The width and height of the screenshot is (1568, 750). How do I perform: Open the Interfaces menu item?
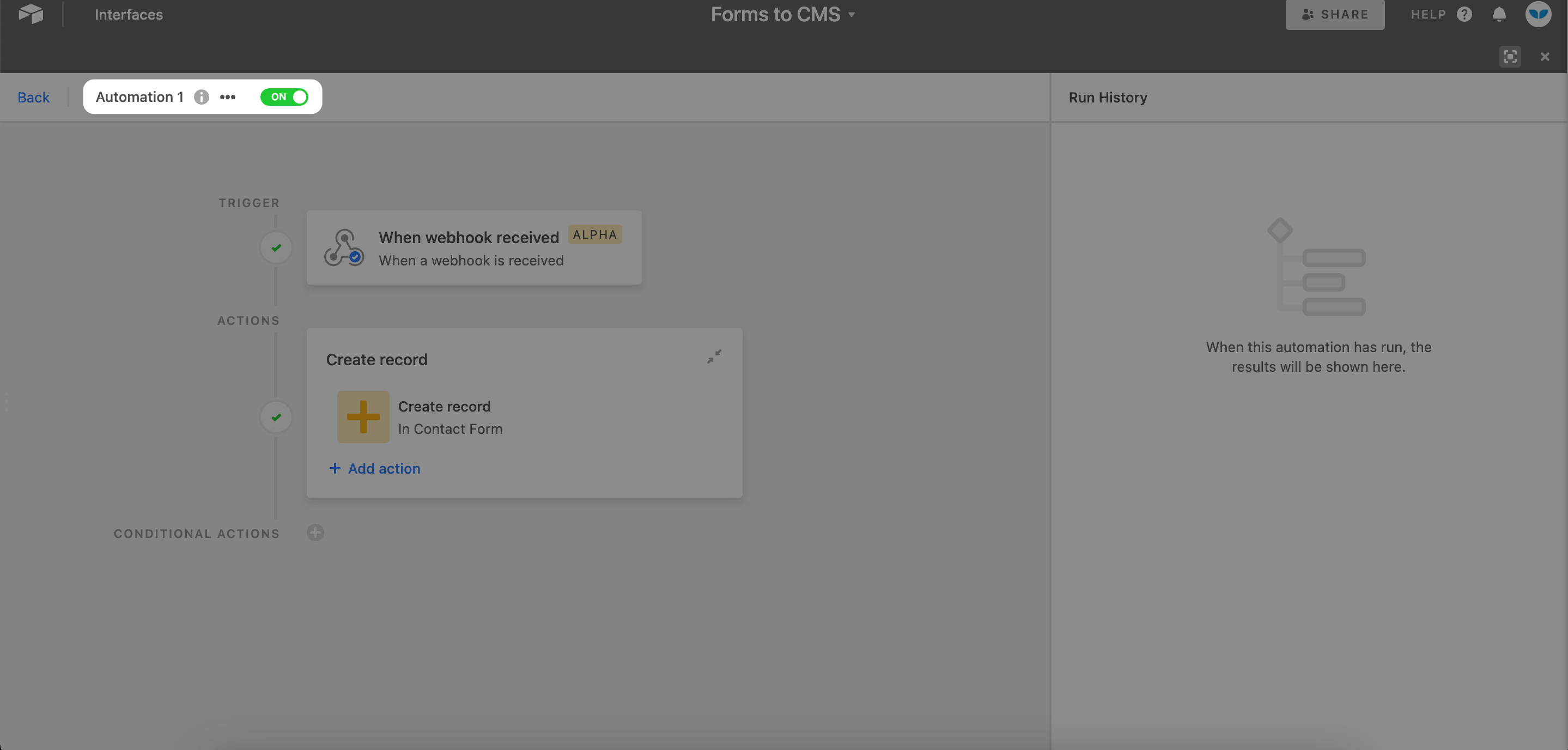coord(129,14)
